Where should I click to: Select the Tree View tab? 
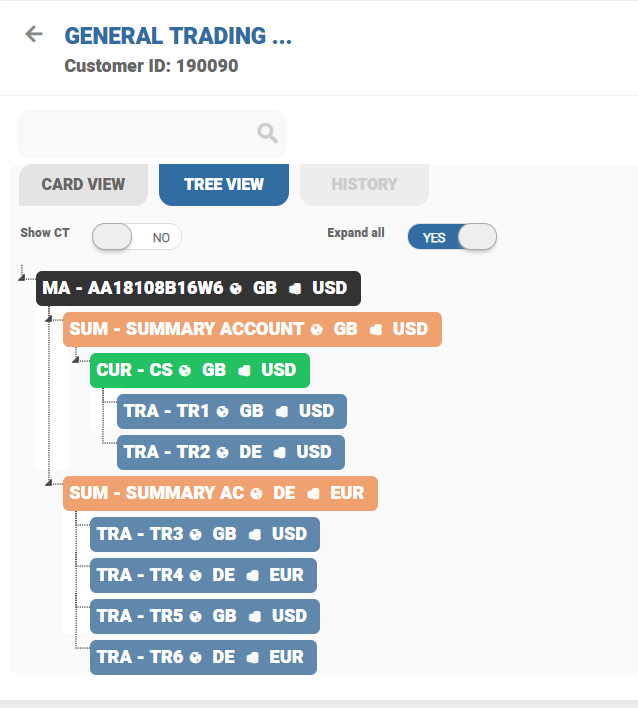[x=224, y=184]
